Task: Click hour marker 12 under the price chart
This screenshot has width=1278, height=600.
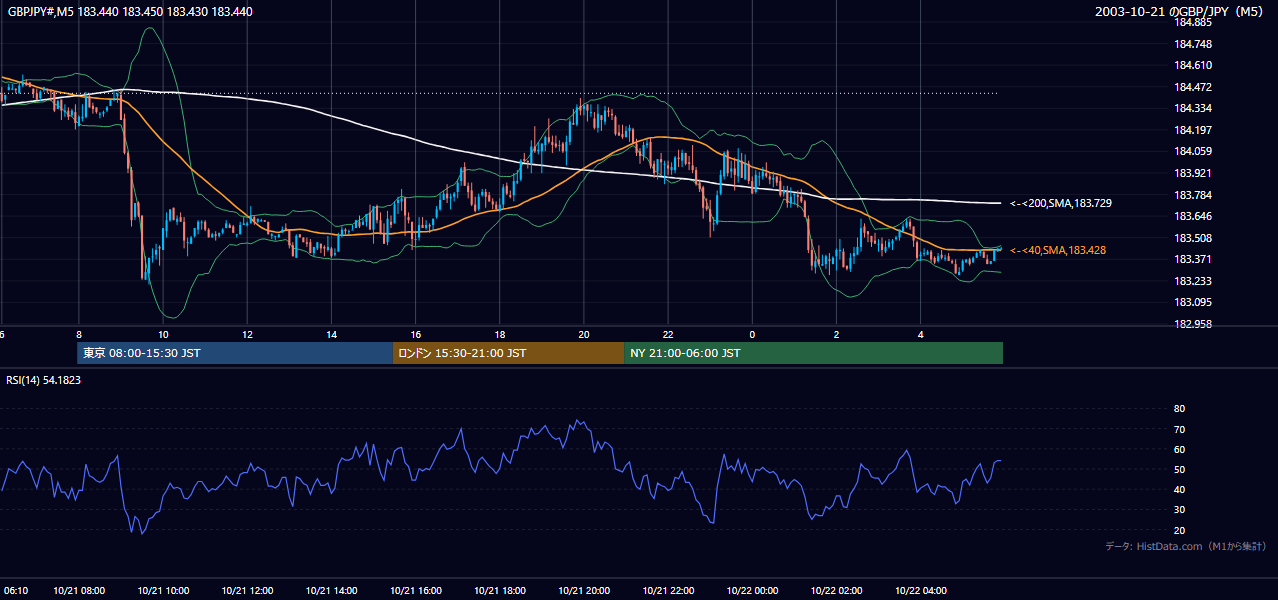Action: click(247, 335)
